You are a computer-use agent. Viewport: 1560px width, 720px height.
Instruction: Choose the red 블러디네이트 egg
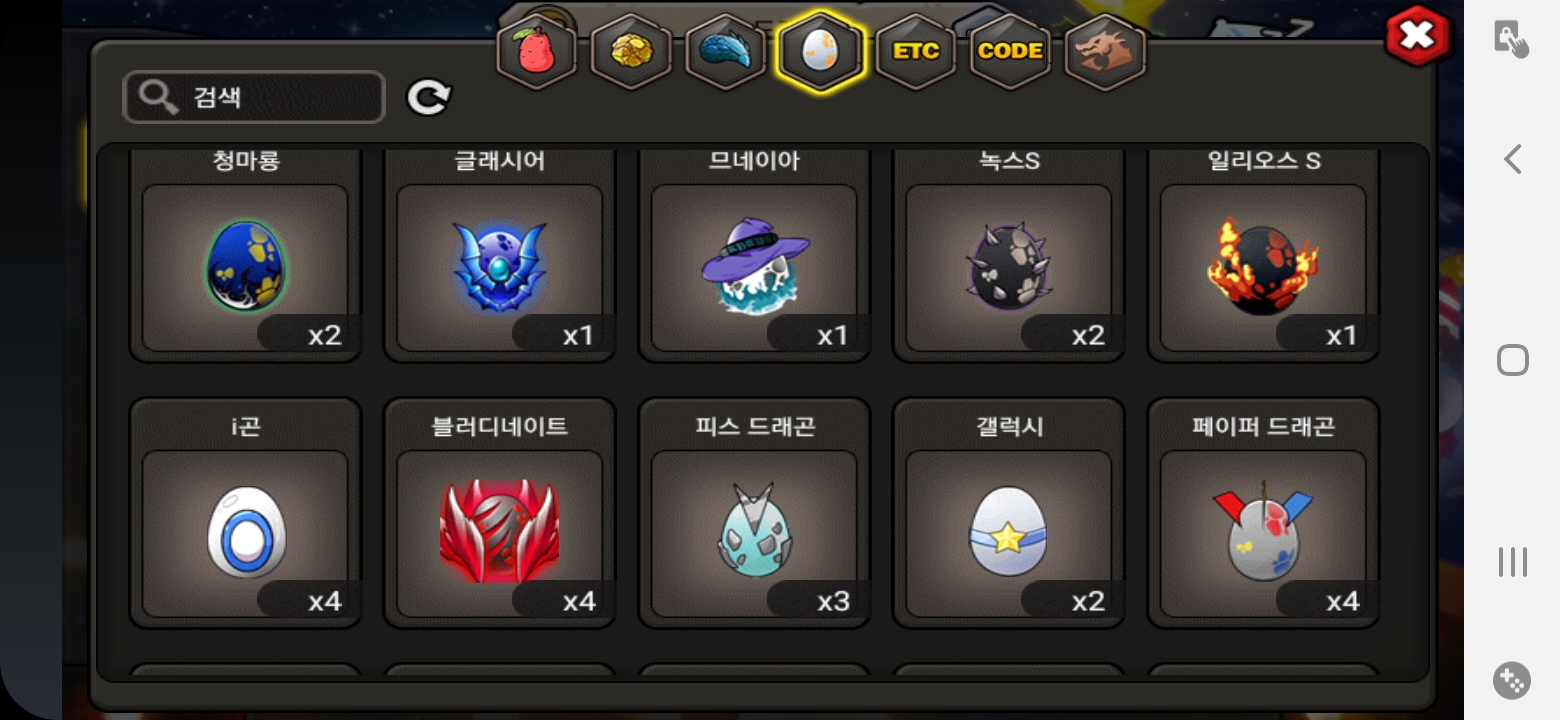tap(500, 534)
